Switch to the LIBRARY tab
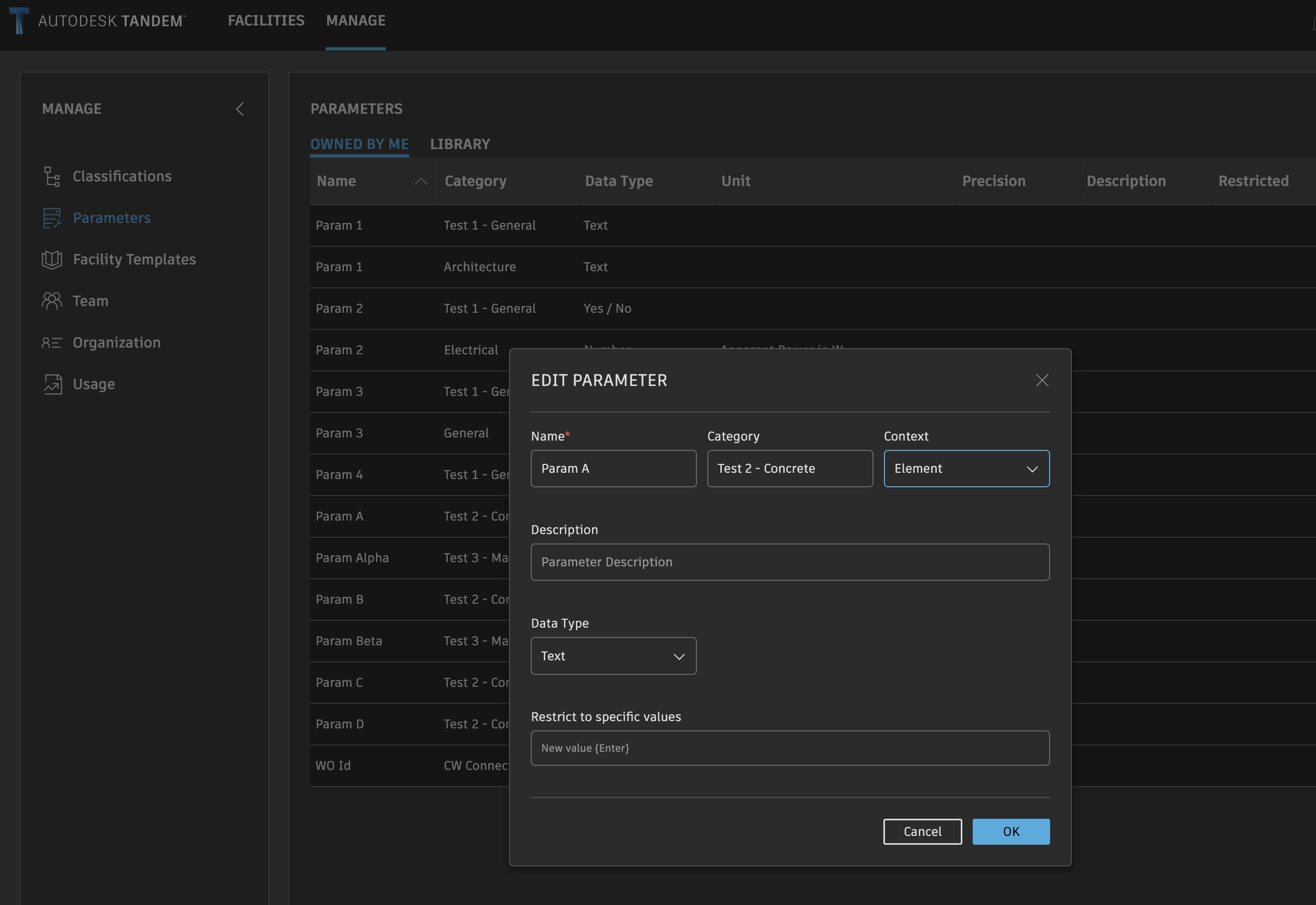The image size is (1316, 905). click(460, 143)
